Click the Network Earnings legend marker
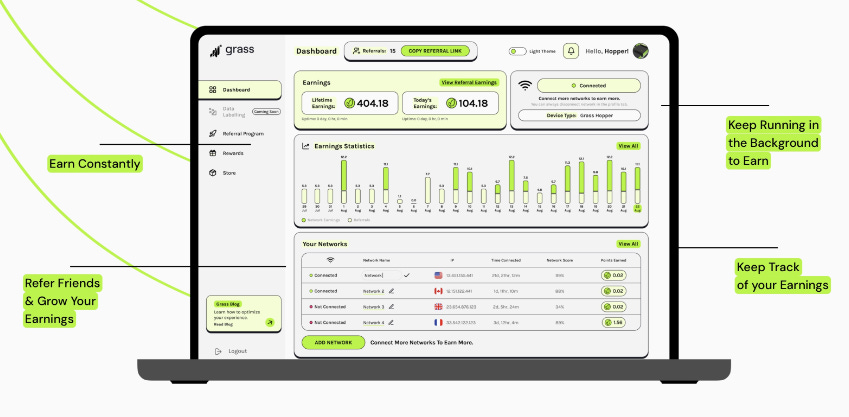The width and height of the screenshot is (849, 417). pos(304,220)
